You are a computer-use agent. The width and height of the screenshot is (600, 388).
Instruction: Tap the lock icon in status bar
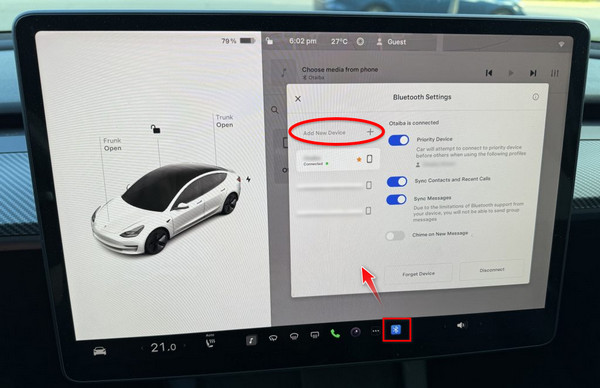click(269, 41)
